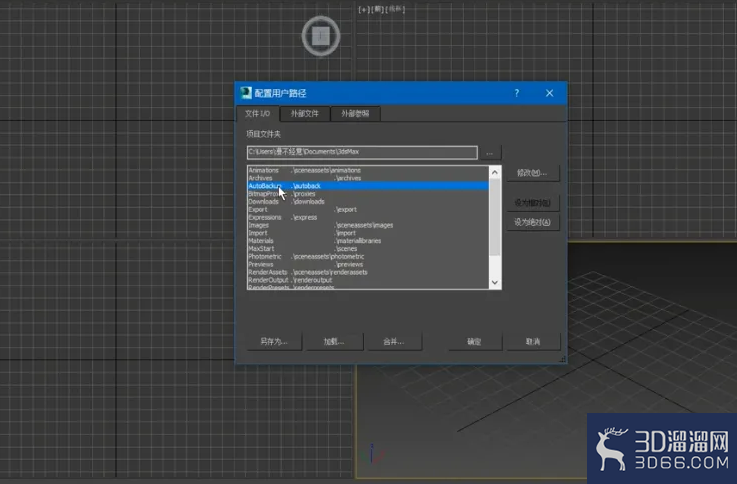Click the 修改(M)... button
This screenshot has height=484, width=737.
coord(533,173)
